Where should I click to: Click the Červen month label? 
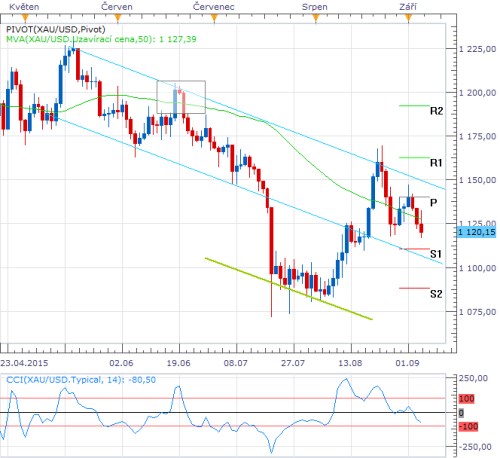click(117, 7)
